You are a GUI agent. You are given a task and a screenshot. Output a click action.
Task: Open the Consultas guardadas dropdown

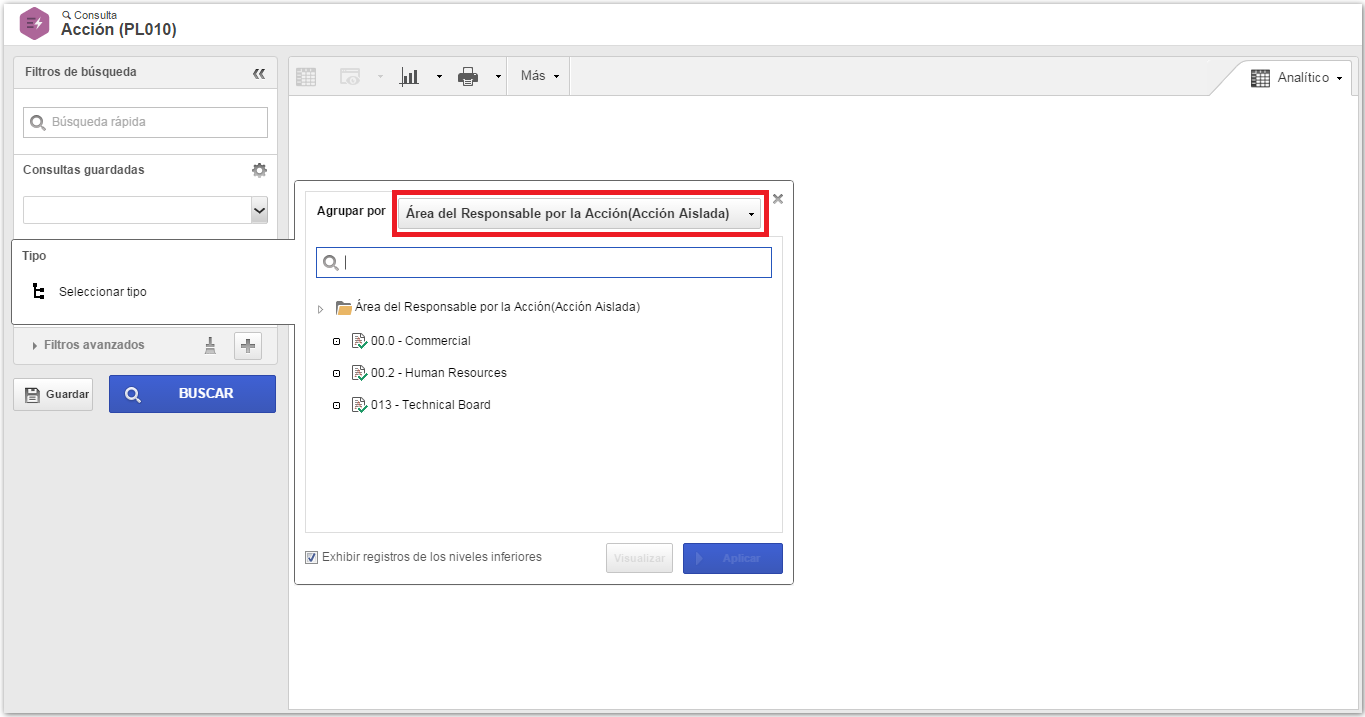coord(145,210)
